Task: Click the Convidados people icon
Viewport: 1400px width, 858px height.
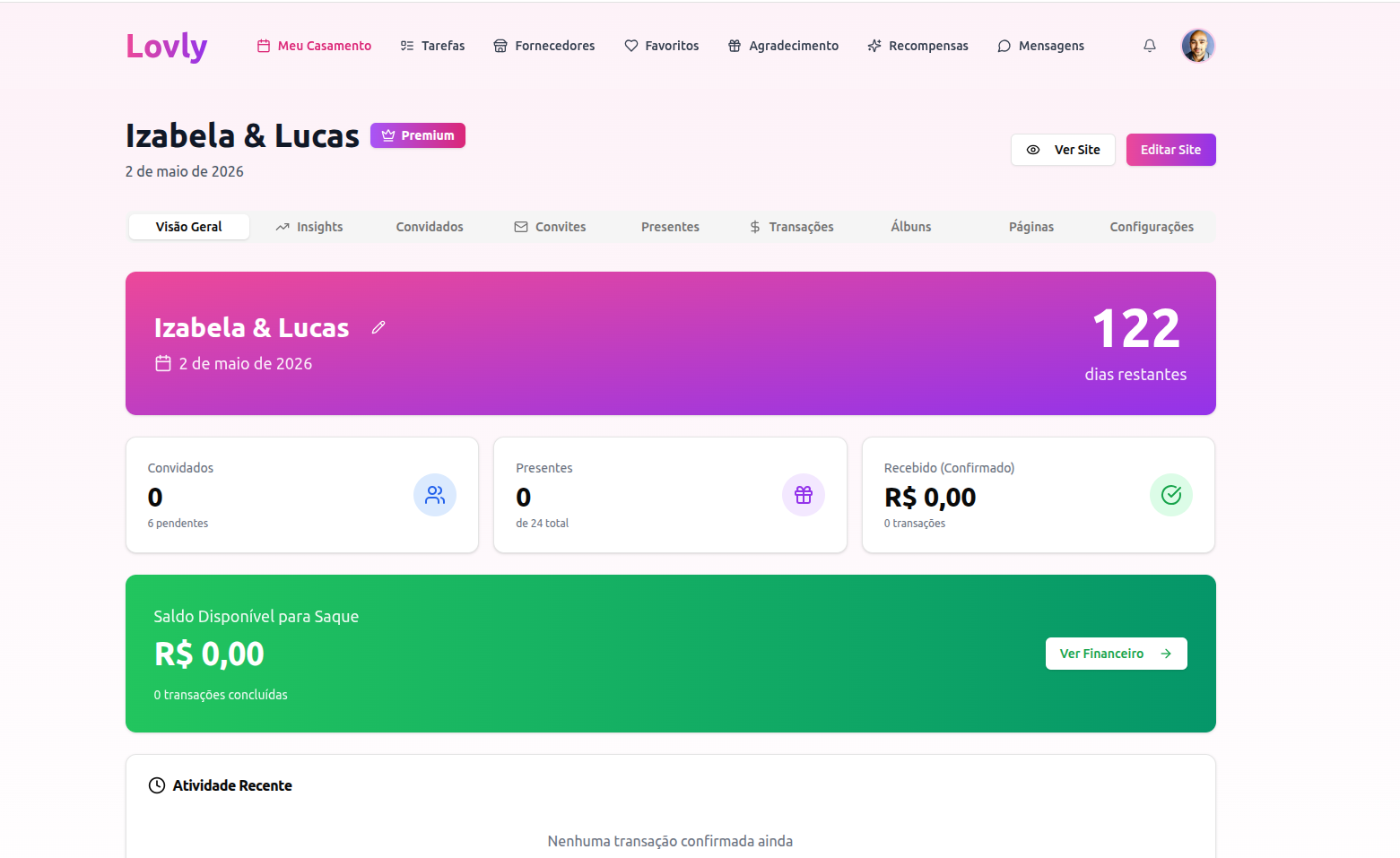Action: click(x=435, y=495)
